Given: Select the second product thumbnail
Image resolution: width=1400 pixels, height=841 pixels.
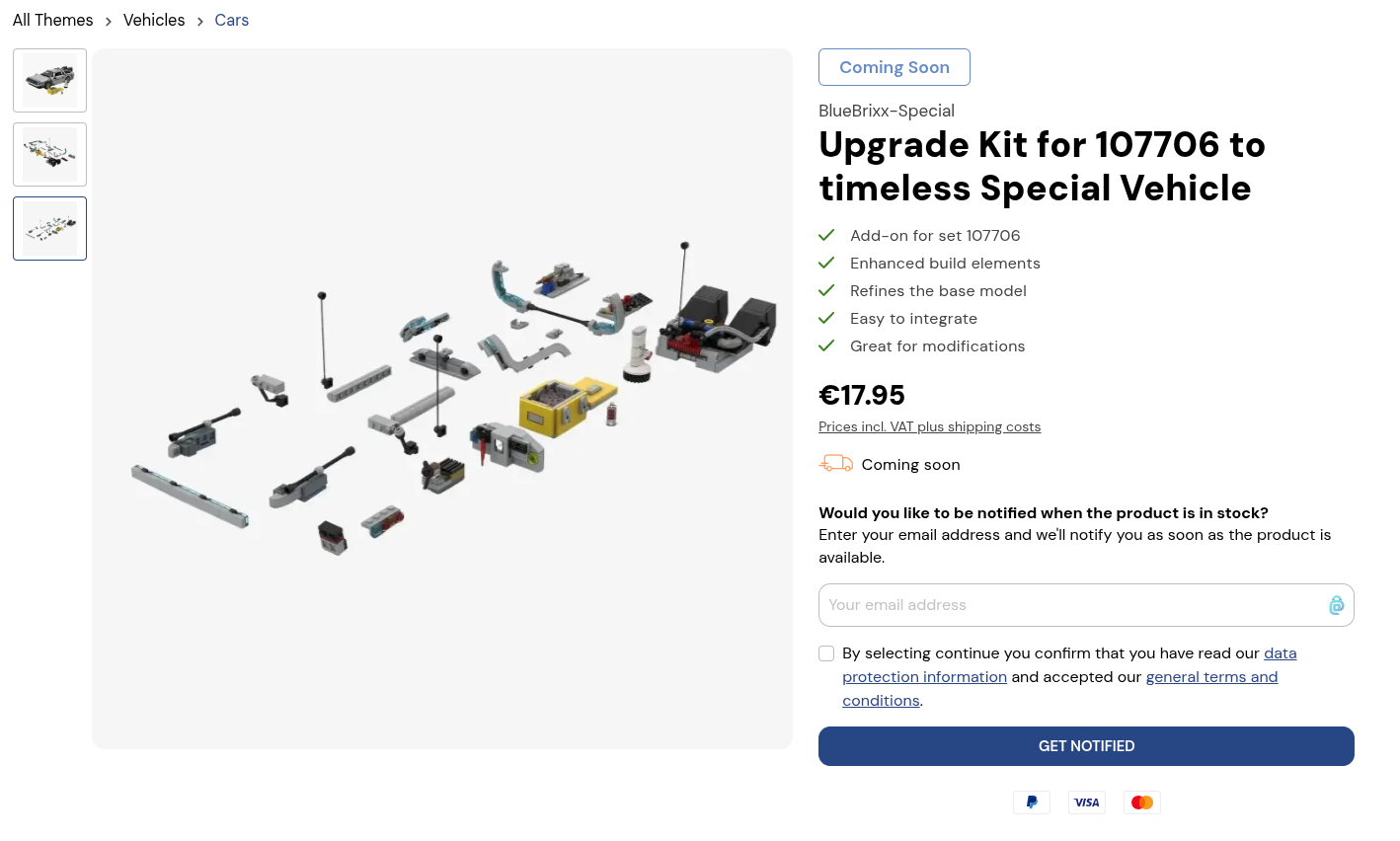Looking at the screenshot, I should coord(49,154).
